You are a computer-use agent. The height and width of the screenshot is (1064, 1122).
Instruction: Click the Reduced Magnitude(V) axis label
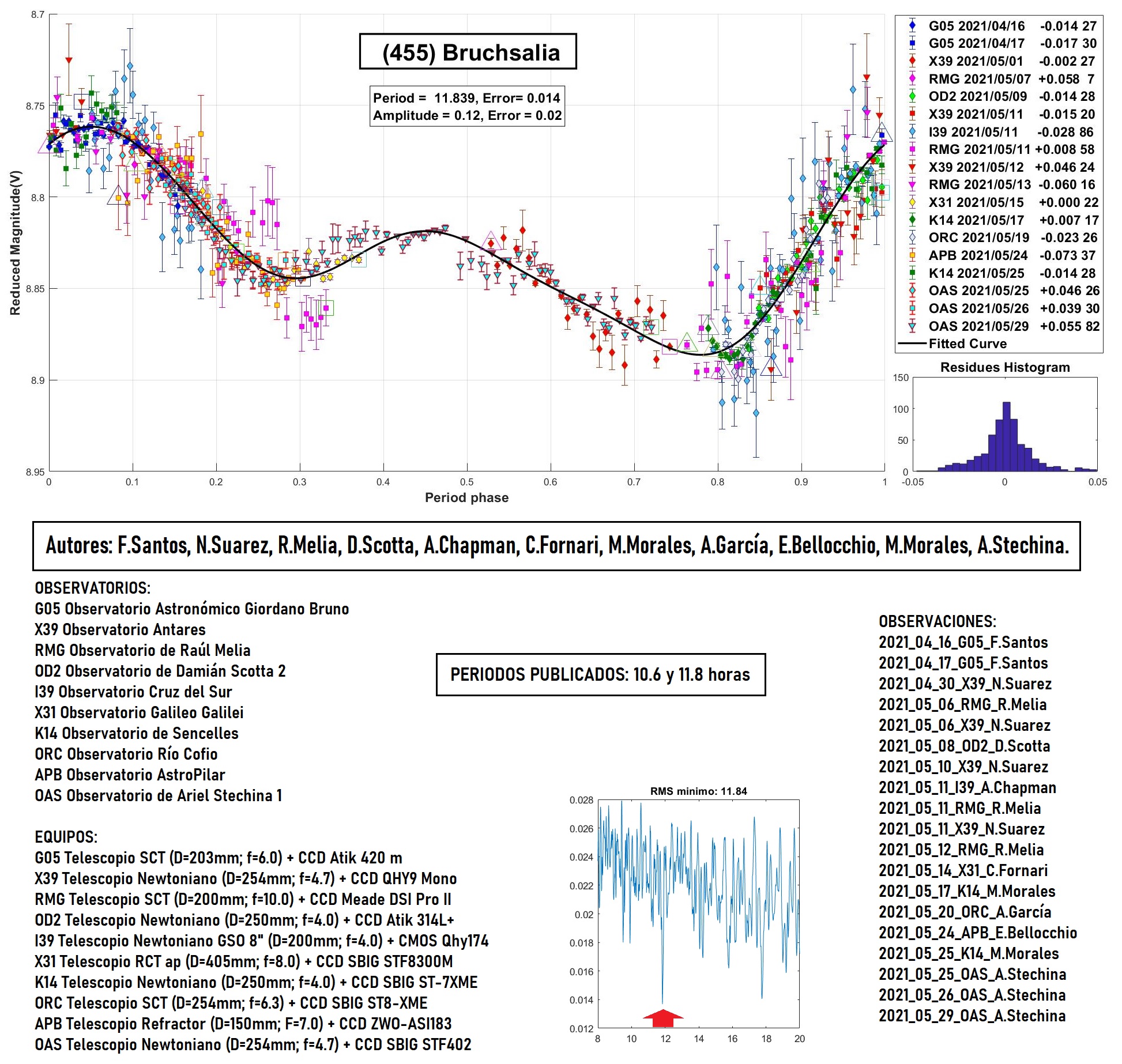point(15,243)
